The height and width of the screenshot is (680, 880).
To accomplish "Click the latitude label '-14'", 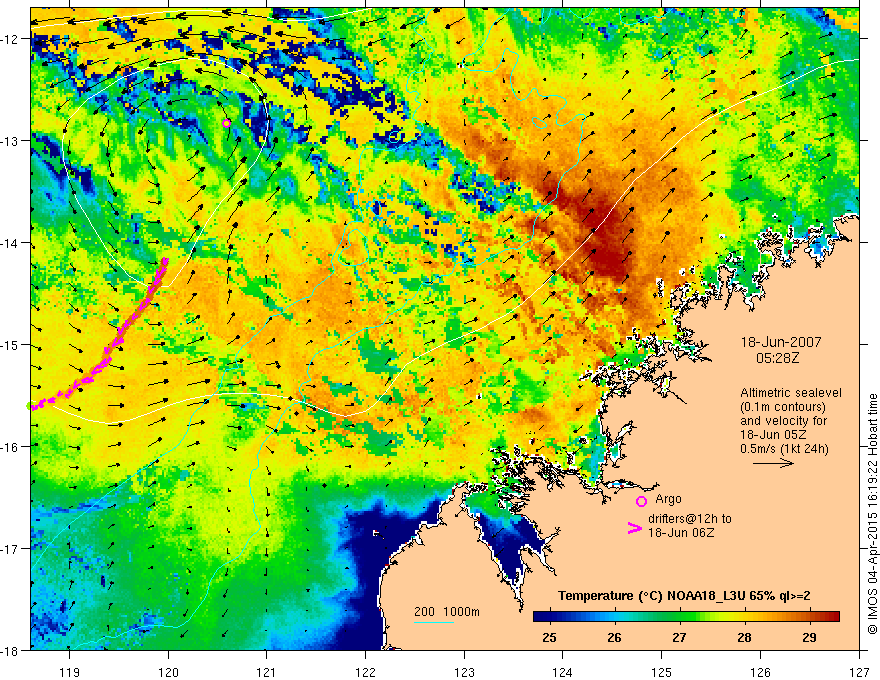I will coord(11,242).
